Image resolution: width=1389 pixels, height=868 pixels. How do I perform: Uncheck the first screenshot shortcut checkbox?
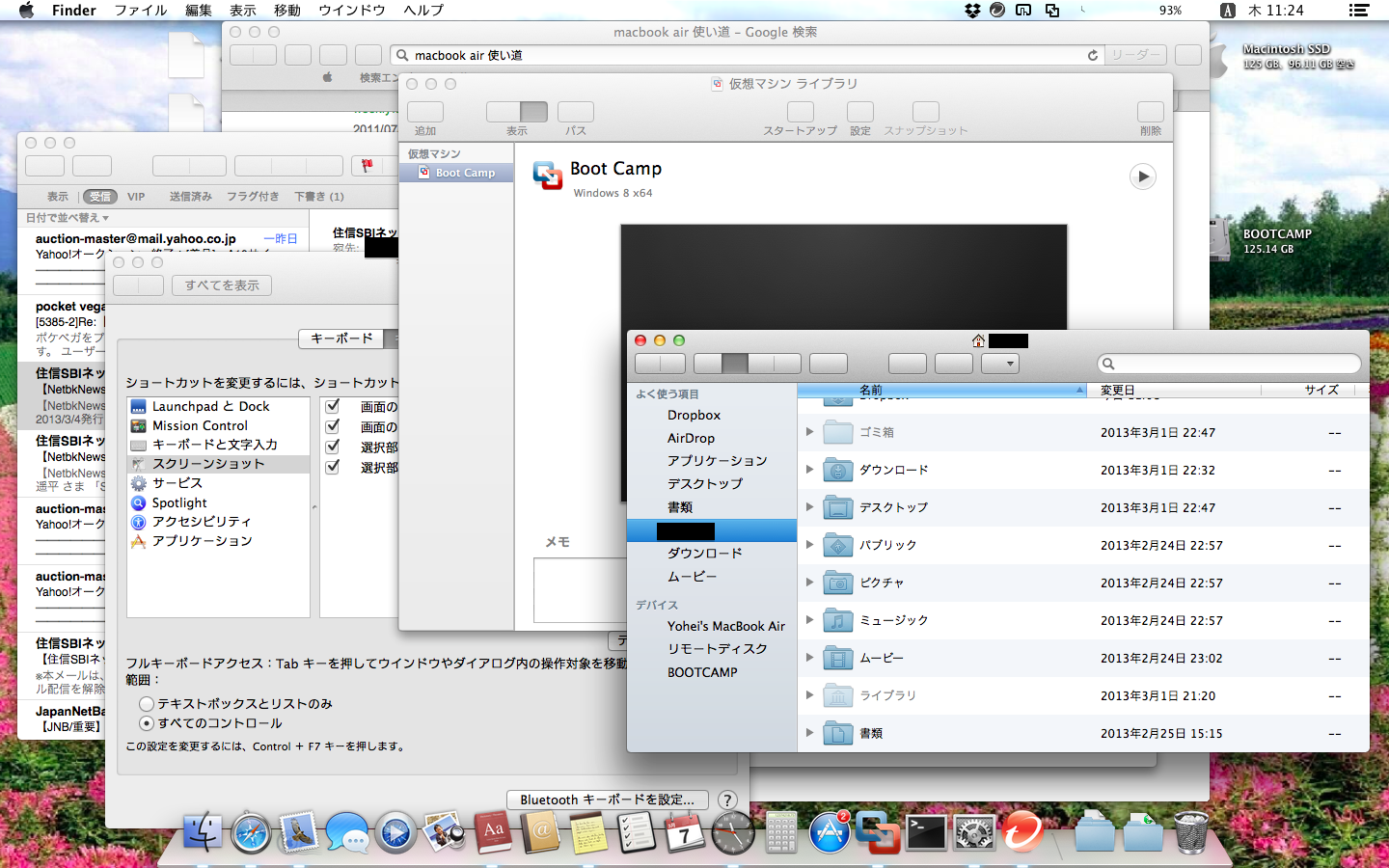(x=333, y=406)
